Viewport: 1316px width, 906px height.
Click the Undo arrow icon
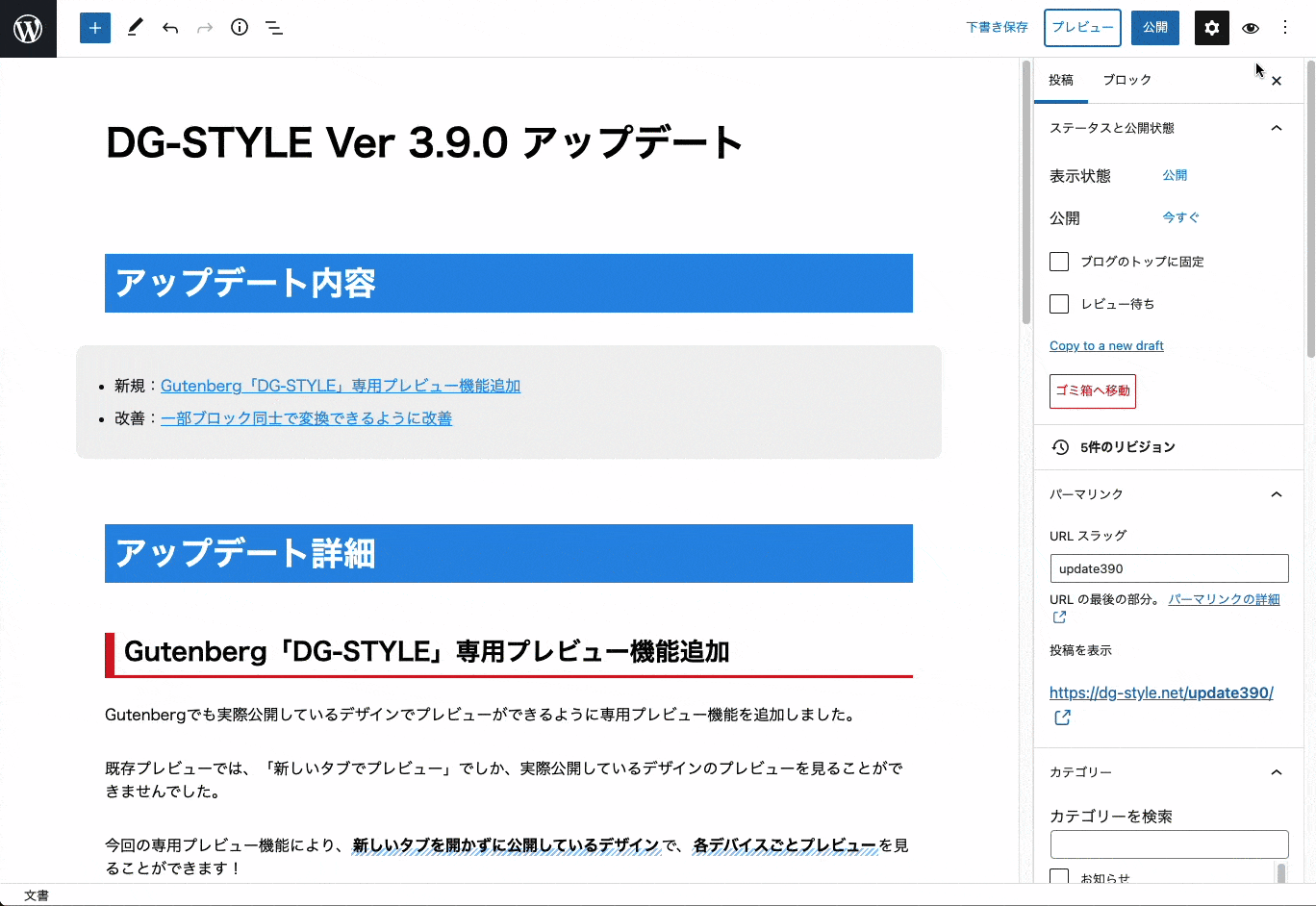click(x=170, y=27)
